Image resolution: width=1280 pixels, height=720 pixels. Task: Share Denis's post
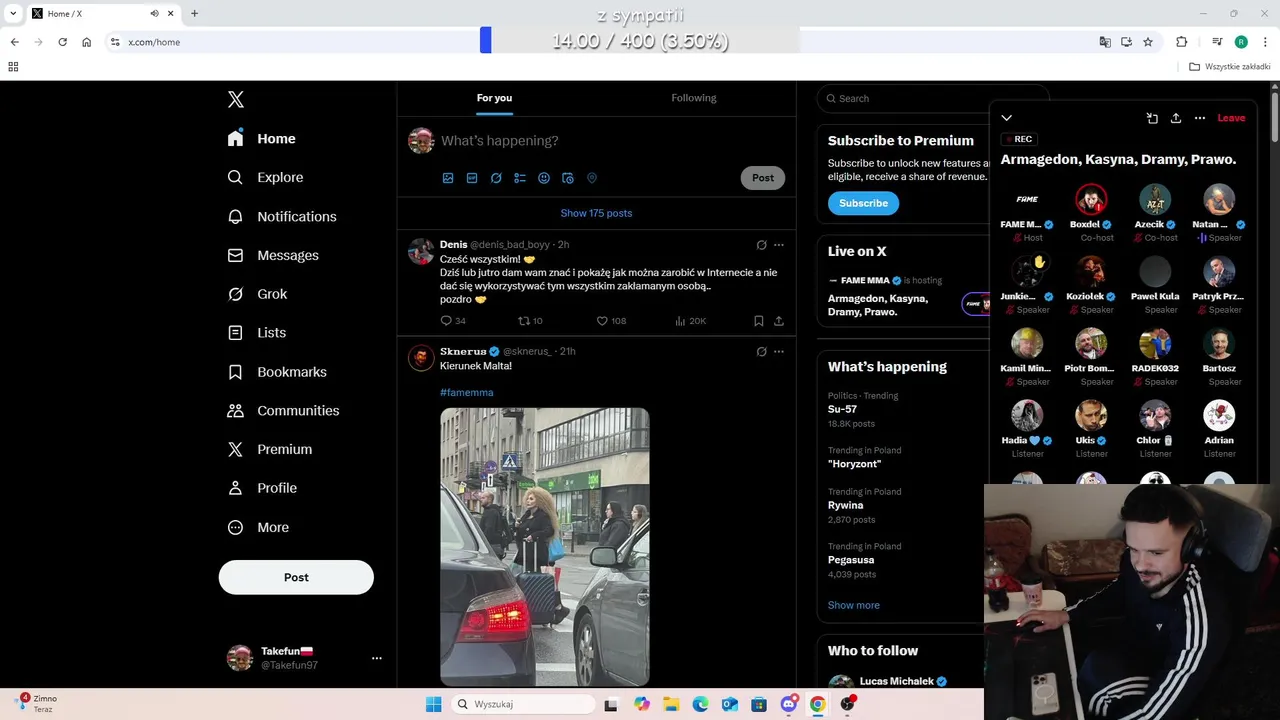point(779,321)
